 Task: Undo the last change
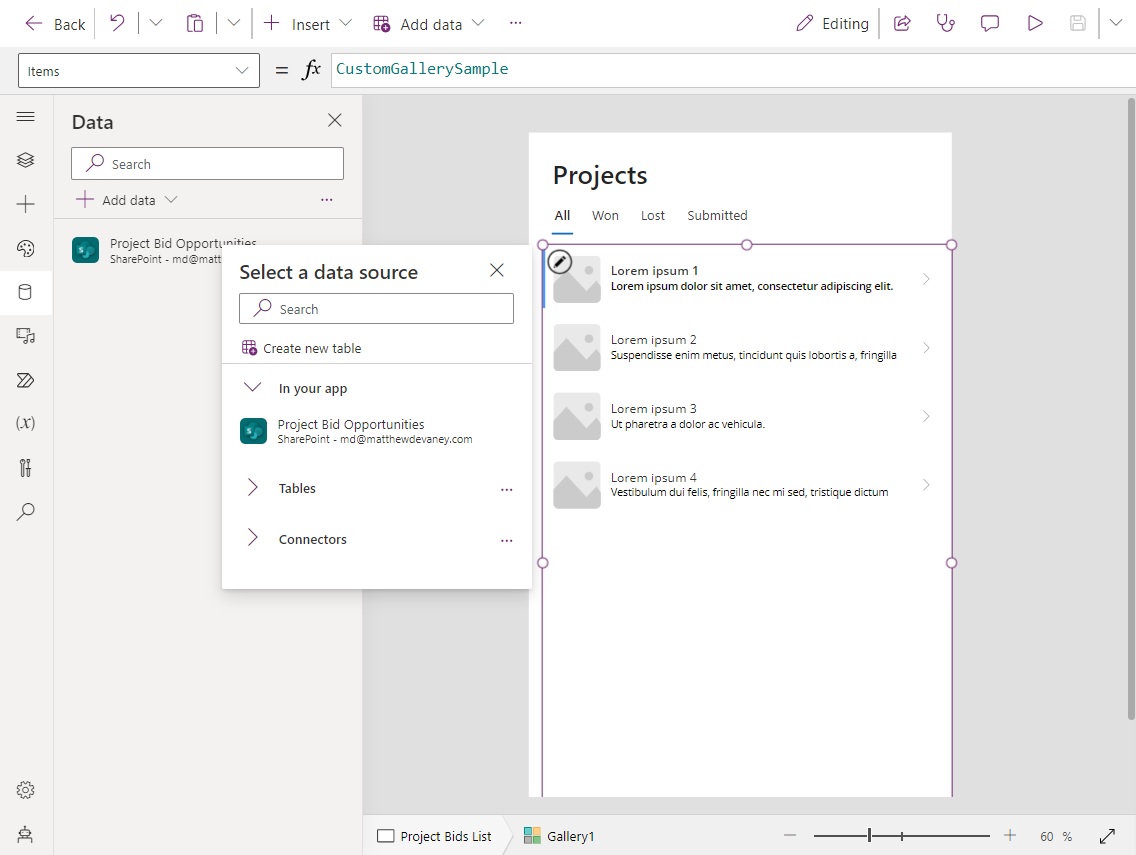tap(117, 23)
